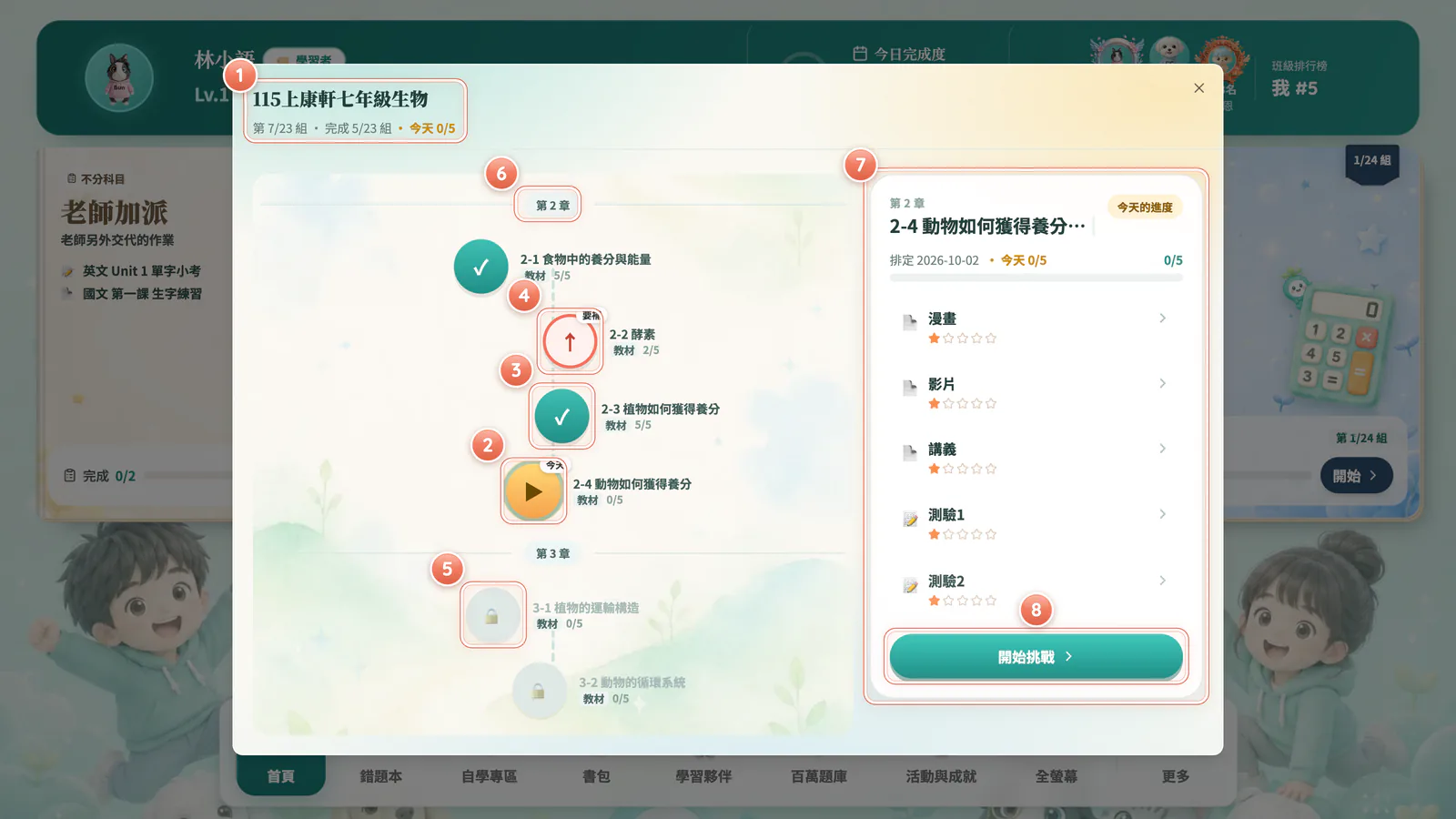Select the 2-2 酵素 red arrow node
The width and height of the screenshot is (1456, 819).
(570, 342)
